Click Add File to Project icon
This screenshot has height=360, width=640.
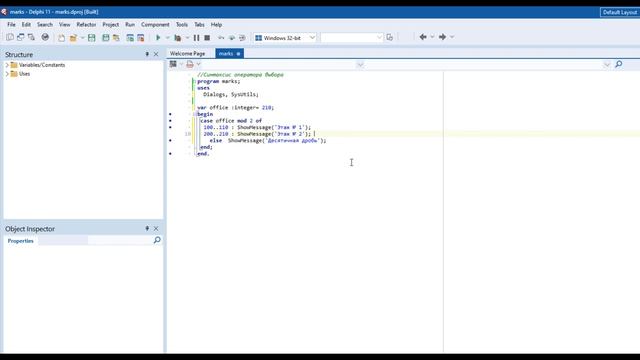point(130,38)
